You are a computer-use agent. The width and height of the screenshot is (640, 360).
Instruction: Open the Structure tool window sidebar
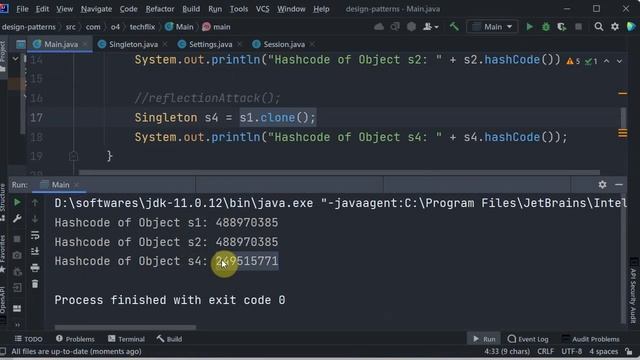point(3,202)
